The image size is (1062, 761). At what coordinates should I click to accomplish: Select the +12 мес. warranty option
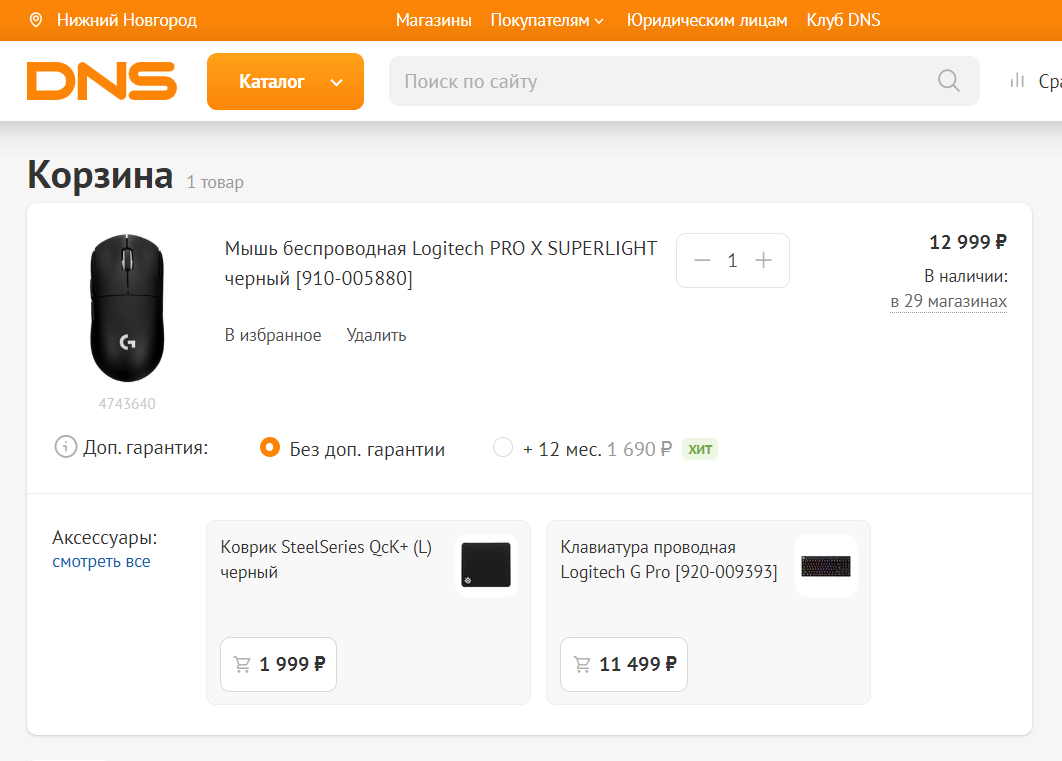point(503,448)
